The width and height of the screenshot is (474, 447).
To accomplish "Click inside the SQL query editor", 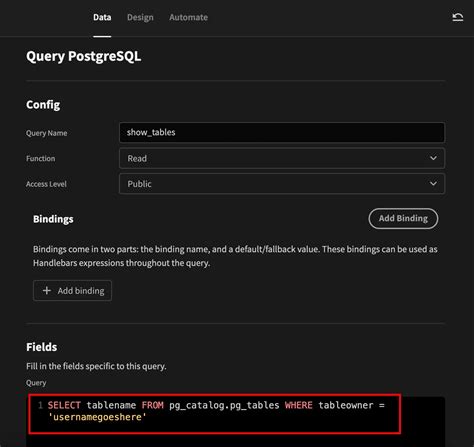I will (x=235, y=421).
